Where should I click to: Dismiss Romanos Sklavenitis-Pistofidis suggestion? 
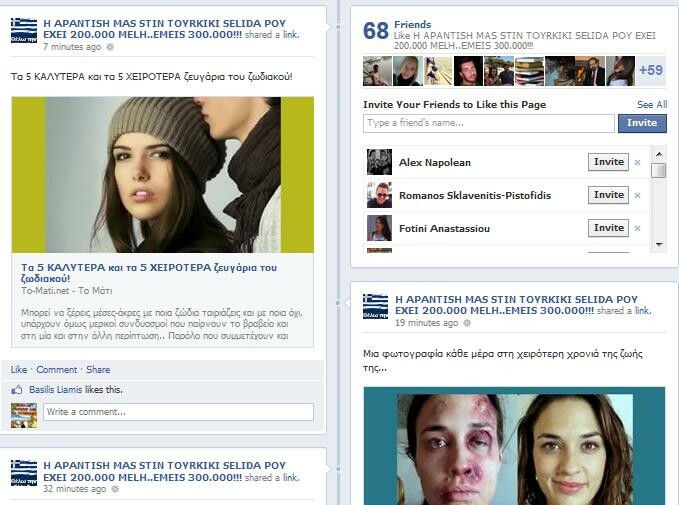pyautogui.click(x=637, y=195)
